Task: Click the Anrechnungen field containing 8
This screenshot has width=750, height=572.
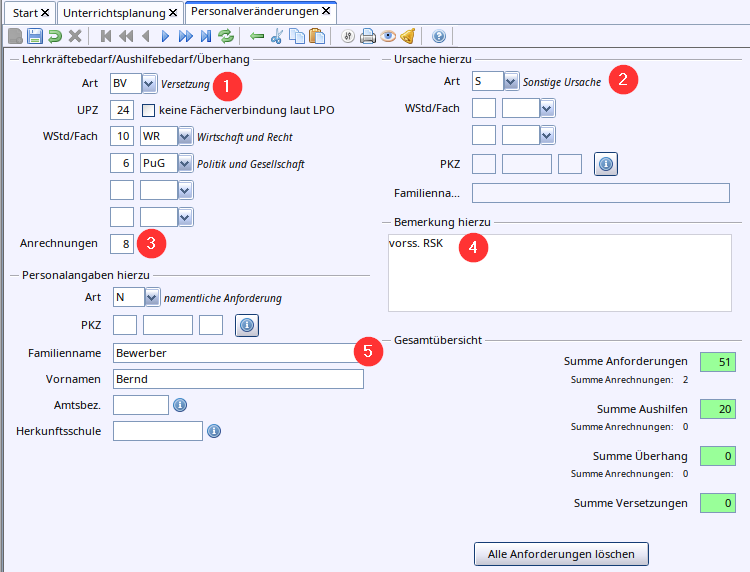Action: pos(122,244)
